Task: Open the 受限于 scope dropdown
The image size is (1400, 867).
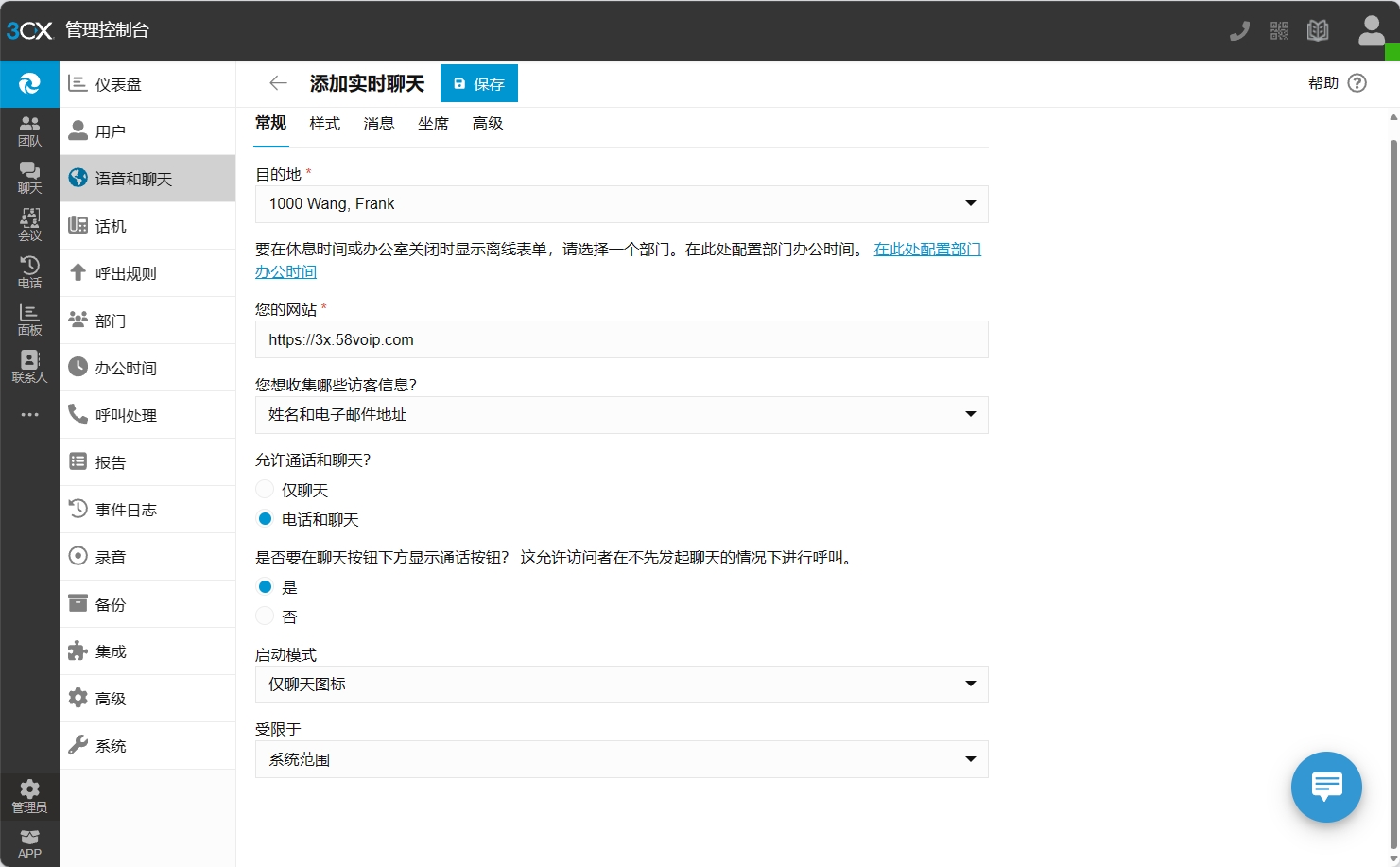Action: (621, 758)
